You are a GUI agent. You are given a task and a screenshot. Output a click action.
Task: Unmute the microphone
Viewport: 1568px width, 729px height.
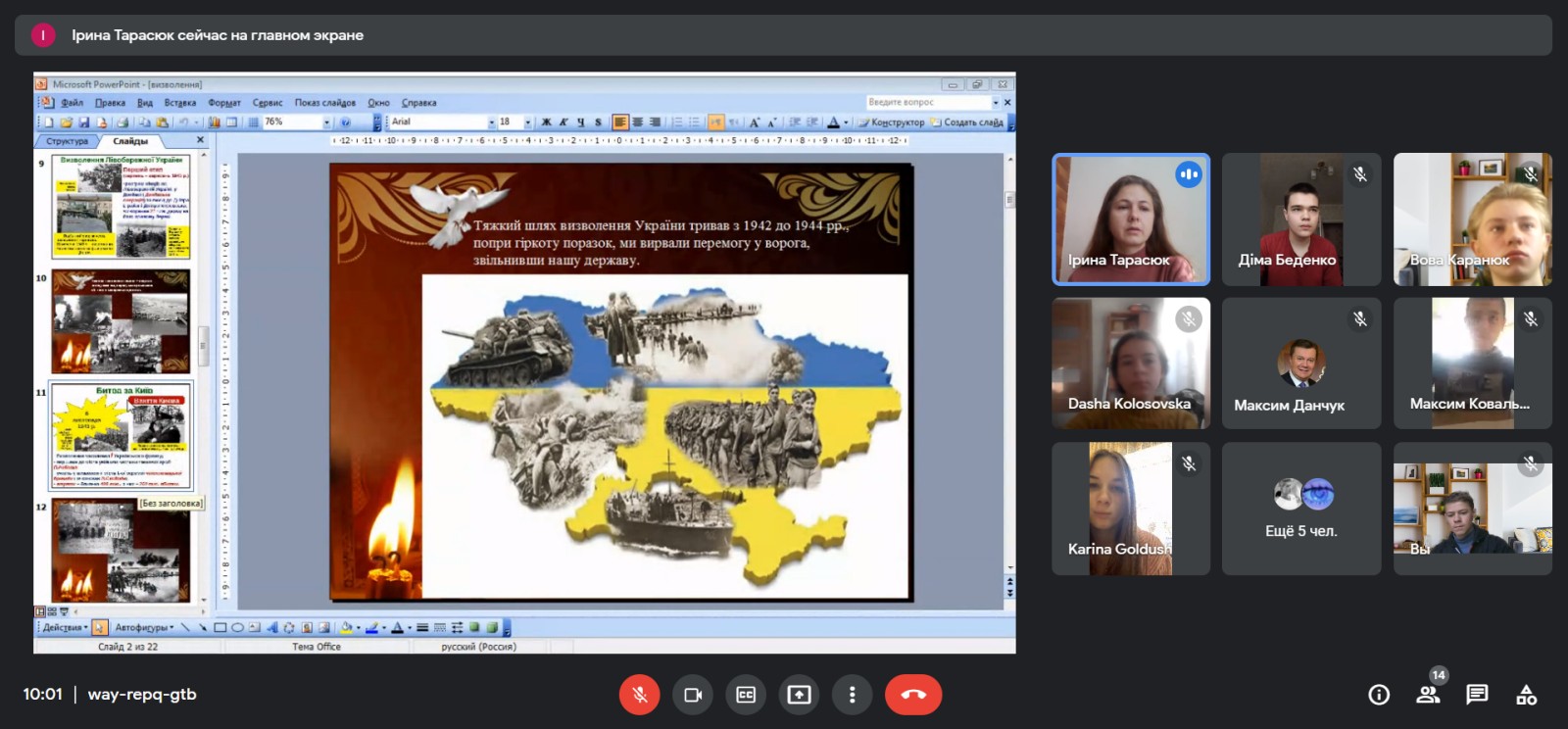[x=639, y=695]
